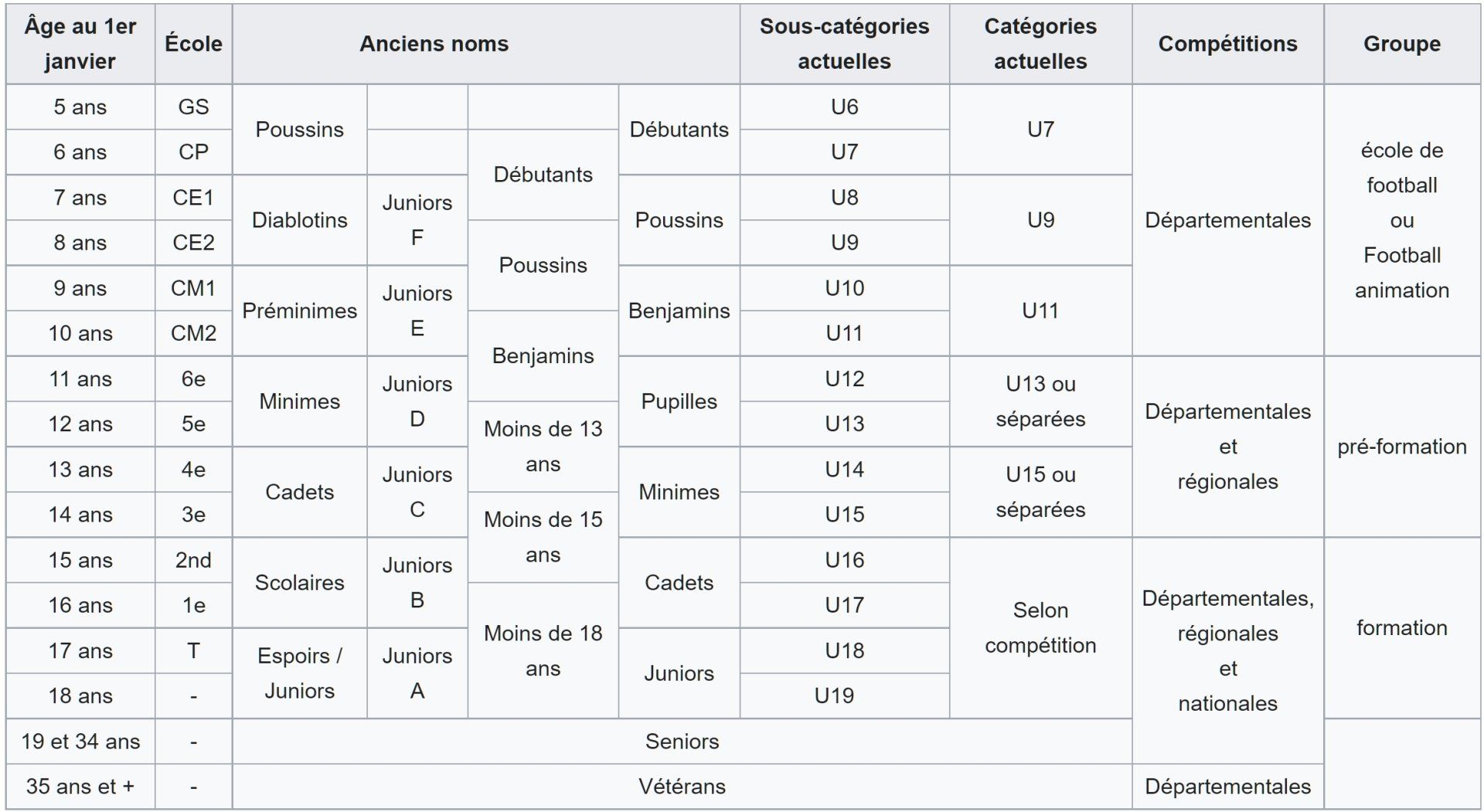Click the 'Sous-catégories actuelles' header

click(x=844, y=44)
